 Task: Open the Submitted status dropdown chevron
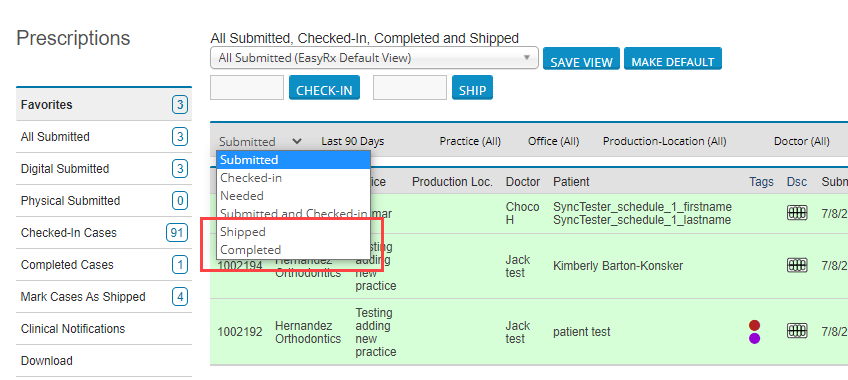297,142
